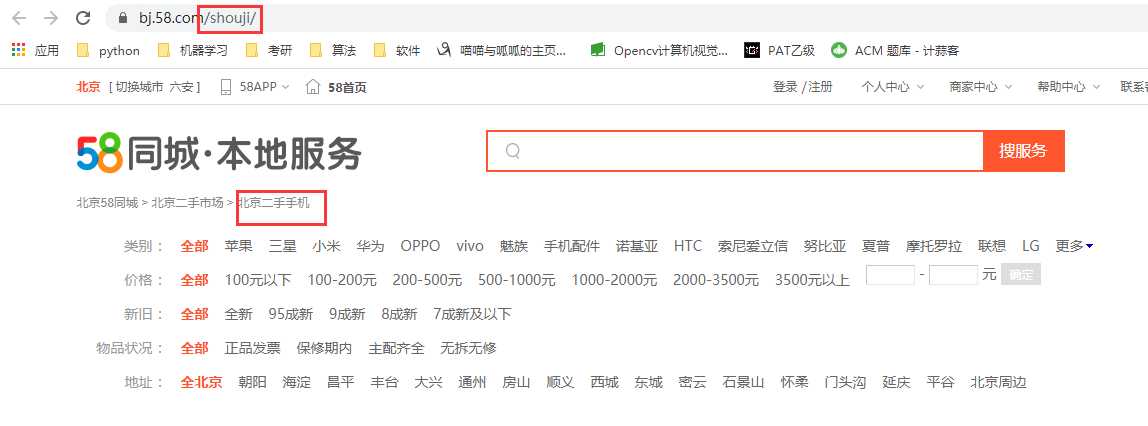Filter category by vivo
Viewport: 1148px width, 426px height.
470,246
